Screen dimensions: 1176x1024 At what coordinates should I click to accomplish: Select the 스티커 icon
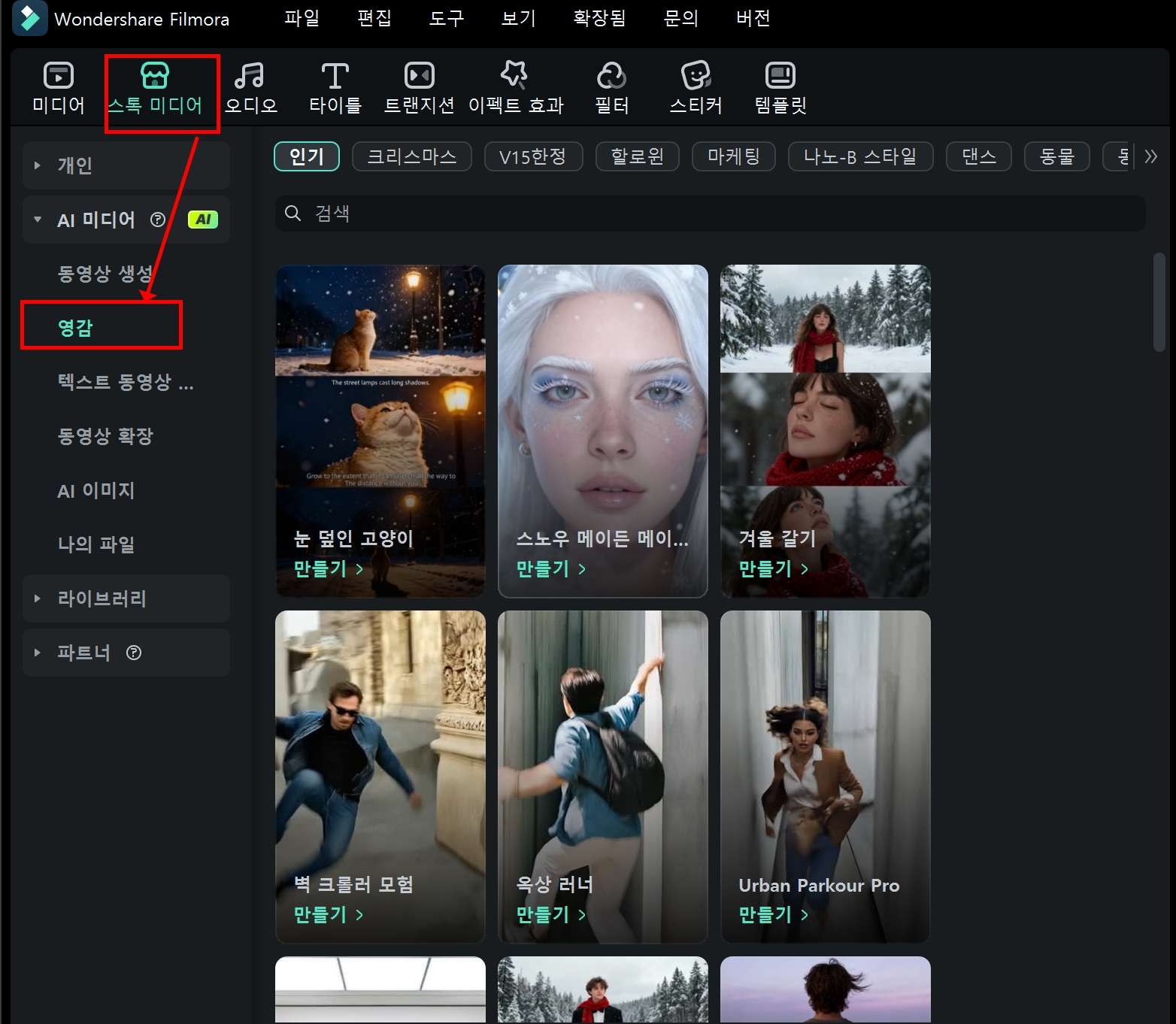pyautogui.click(x=694, y=86)
